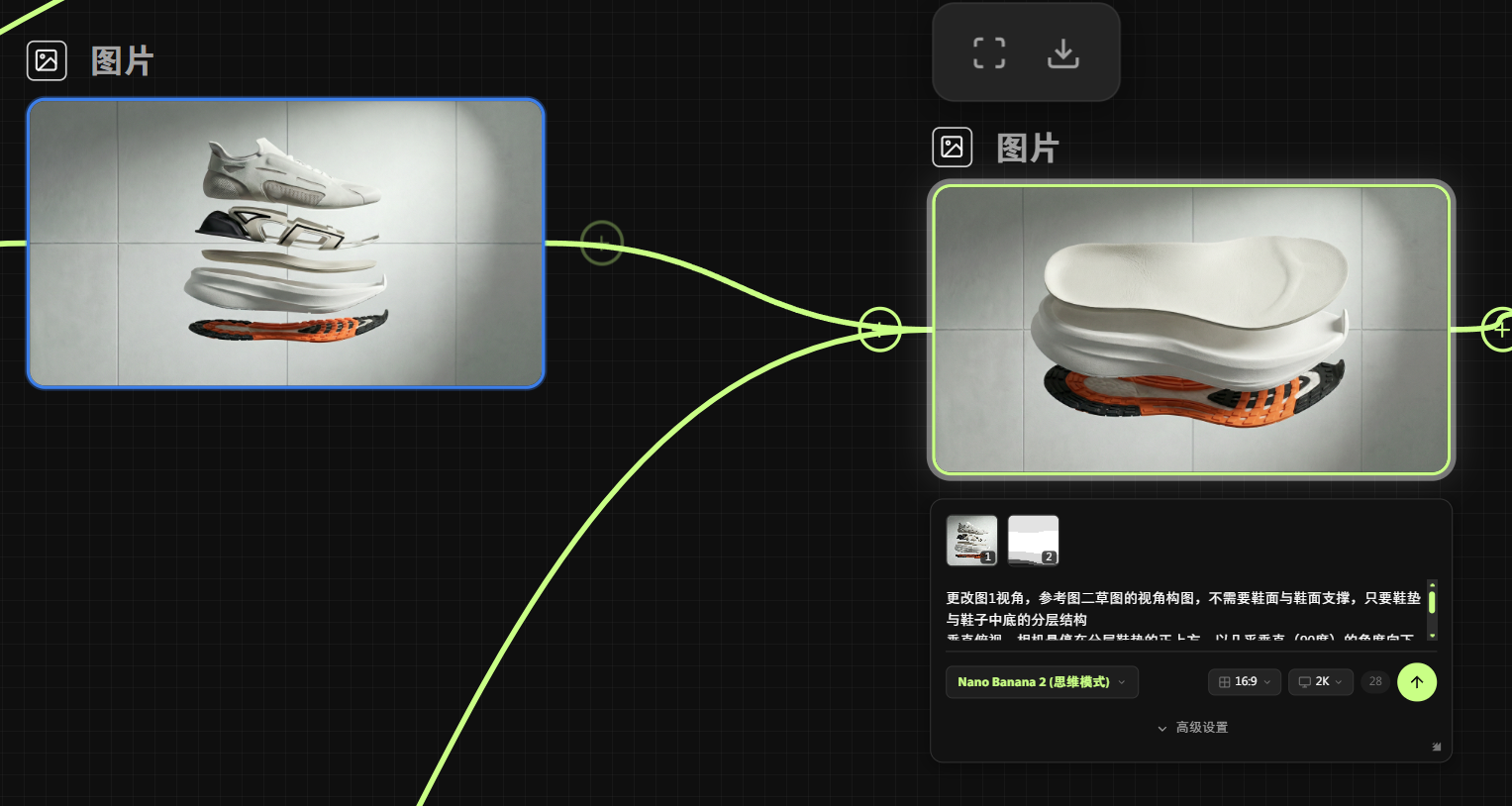Select reference thumbnail 1

coord(971,541)
